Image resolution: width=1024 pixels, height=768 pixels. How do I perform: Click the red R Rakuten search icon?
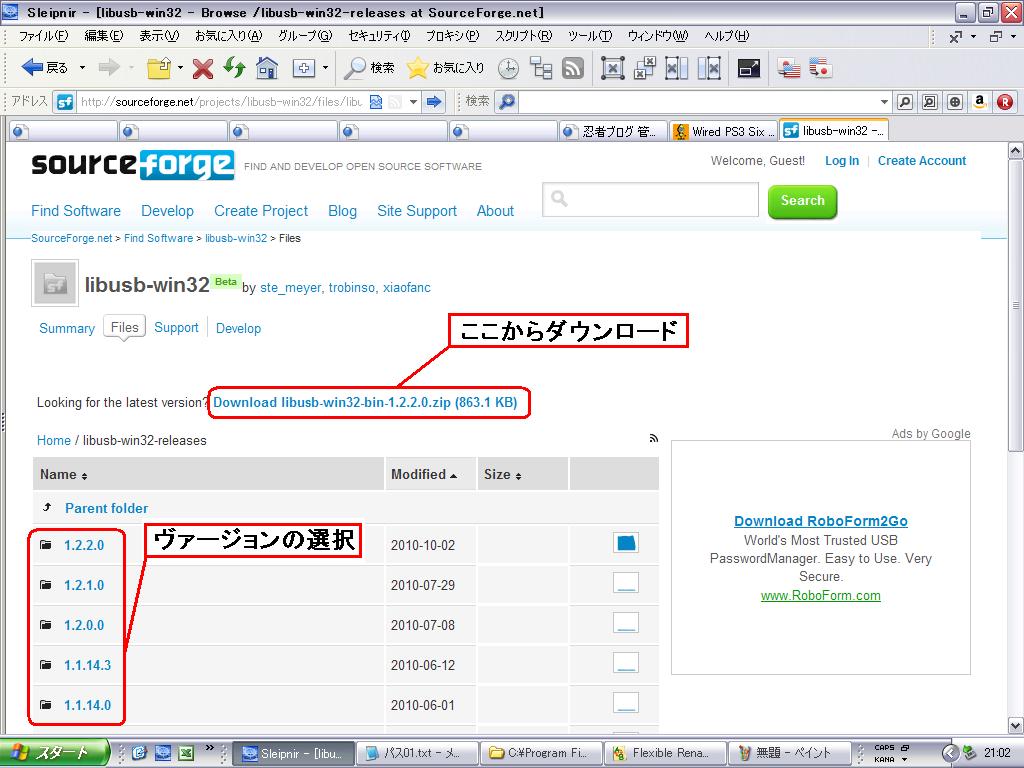point(1004,101)
